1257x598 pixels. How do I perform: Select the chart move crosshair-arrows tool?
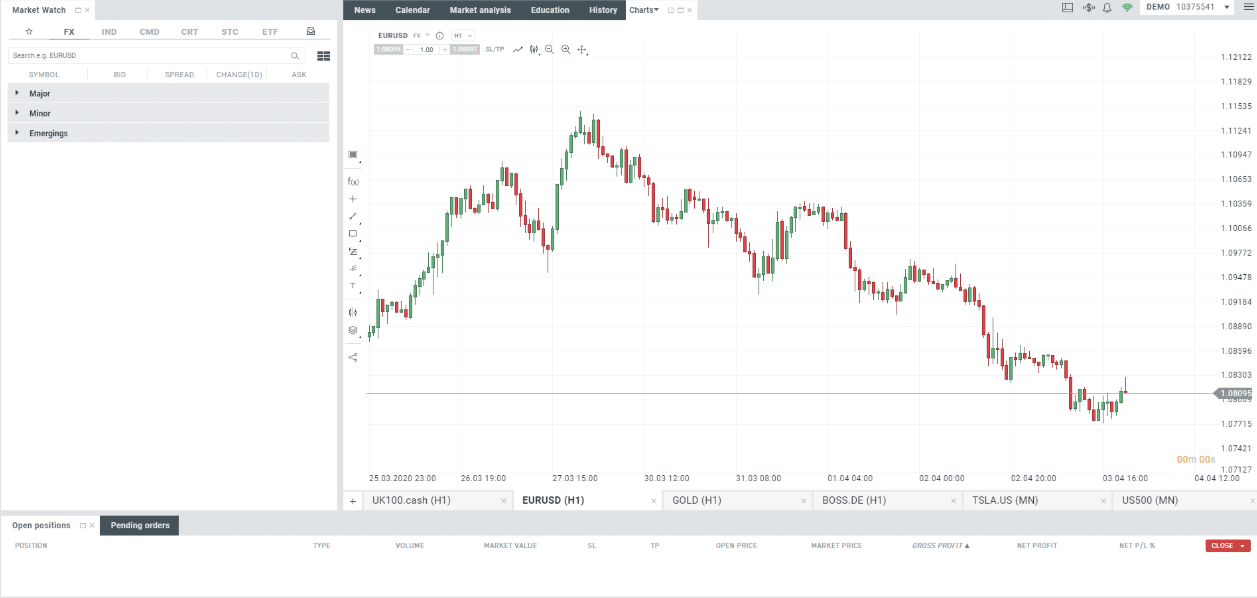coord(583,49)
